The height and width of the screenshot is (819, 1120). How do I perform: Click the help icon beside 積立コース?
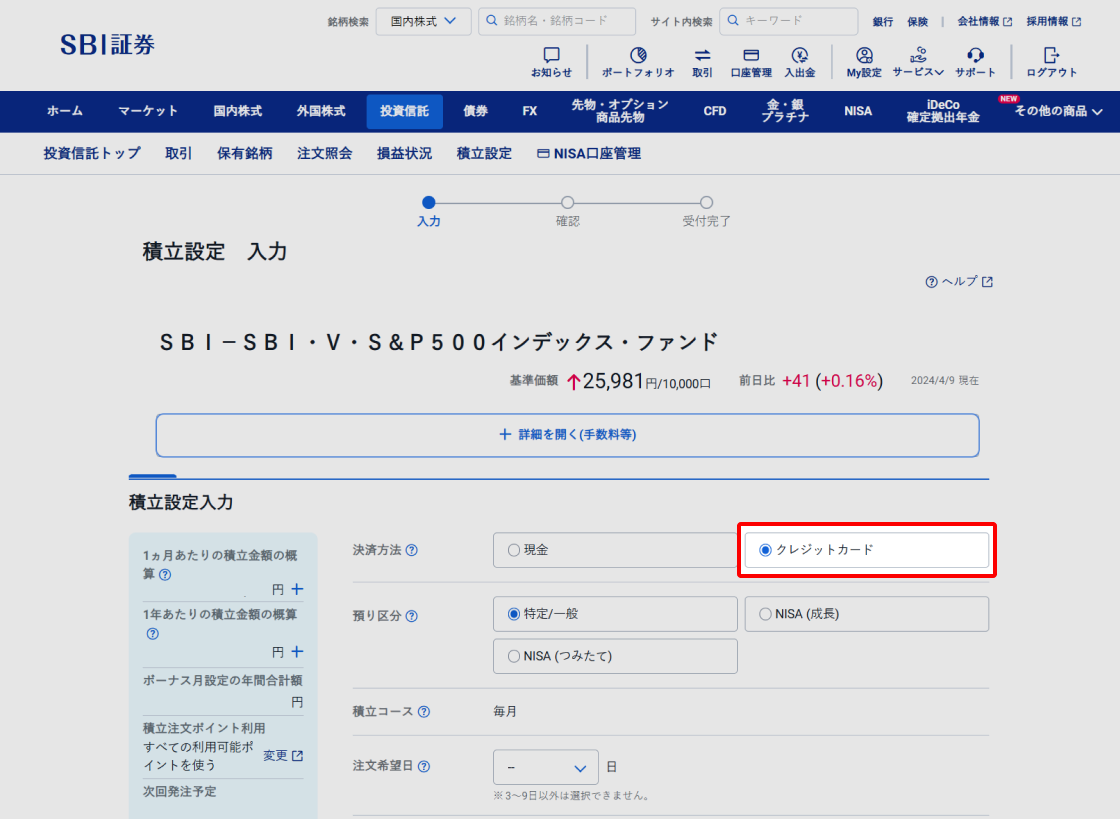click(x=424, y=712)
